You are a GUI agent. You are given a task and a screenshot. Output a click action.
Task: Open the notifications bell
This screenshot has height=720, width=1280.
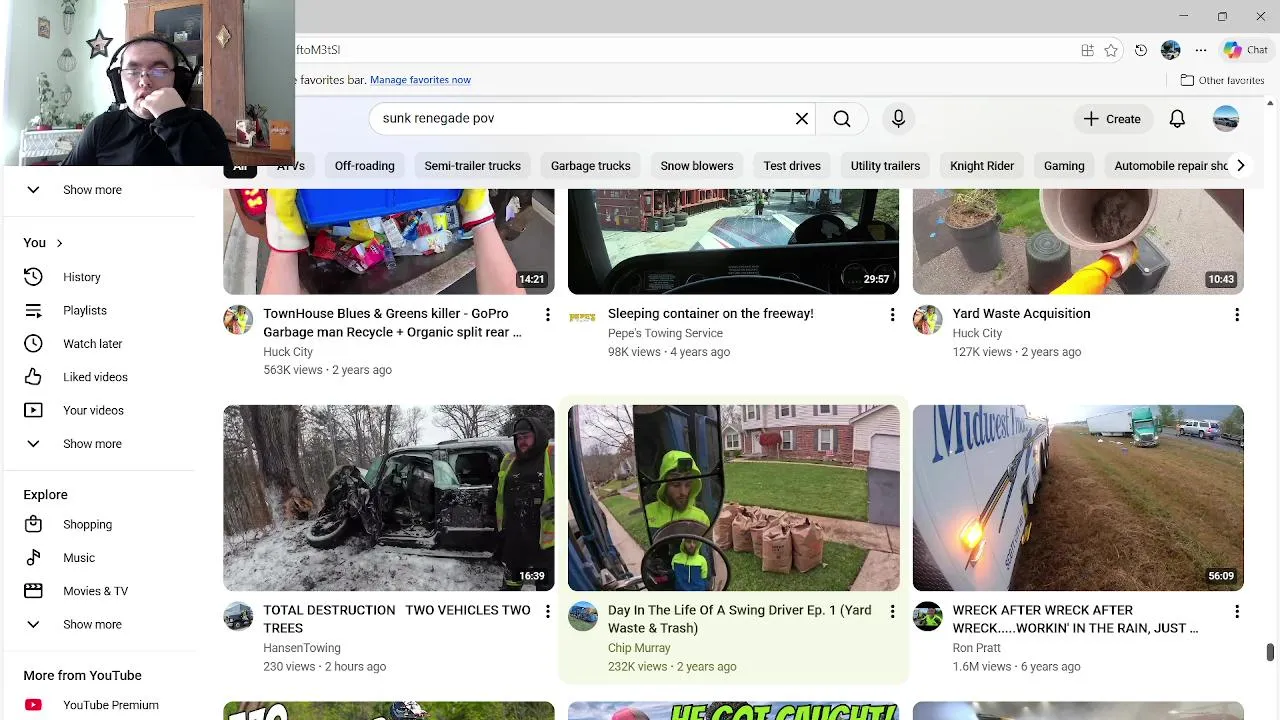coord(1177,118)
